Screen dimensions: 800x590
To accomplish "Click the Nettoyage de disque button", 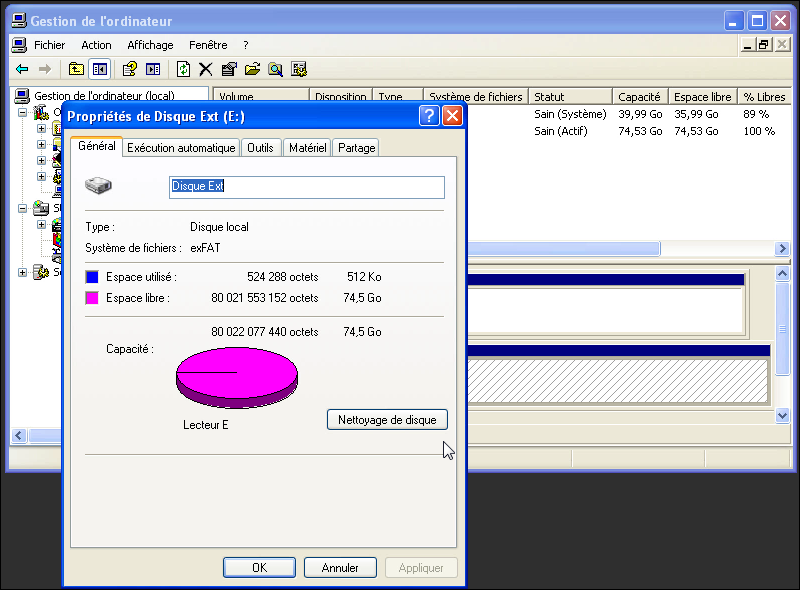I will click(387, 420).
